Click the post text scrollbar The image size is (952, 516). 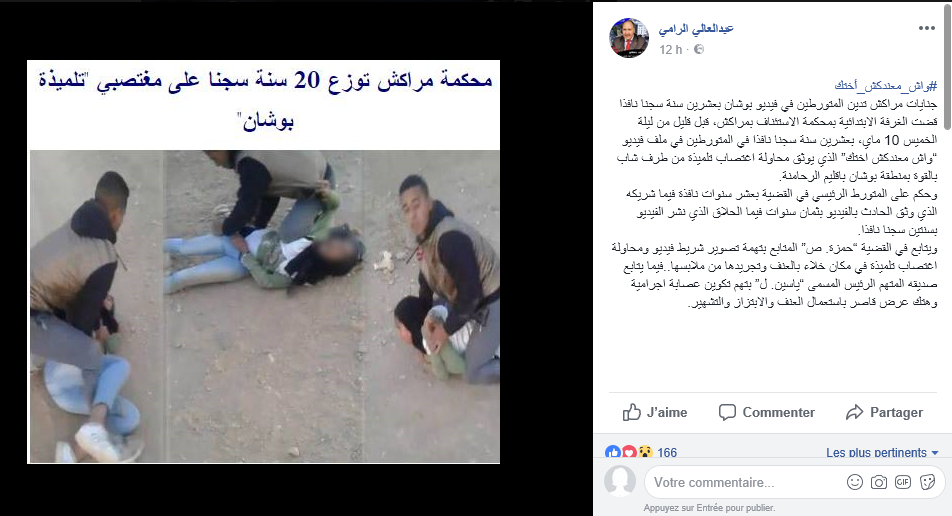point(947,66)
